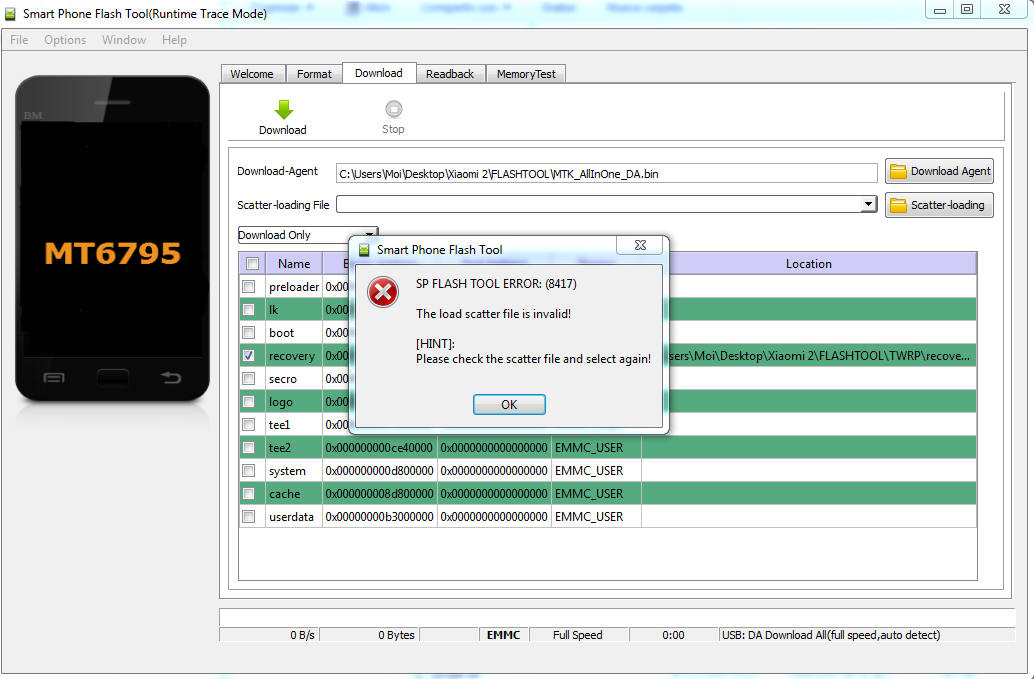Close the Smart Phone Flash Tool error dialog

[640, 245]
